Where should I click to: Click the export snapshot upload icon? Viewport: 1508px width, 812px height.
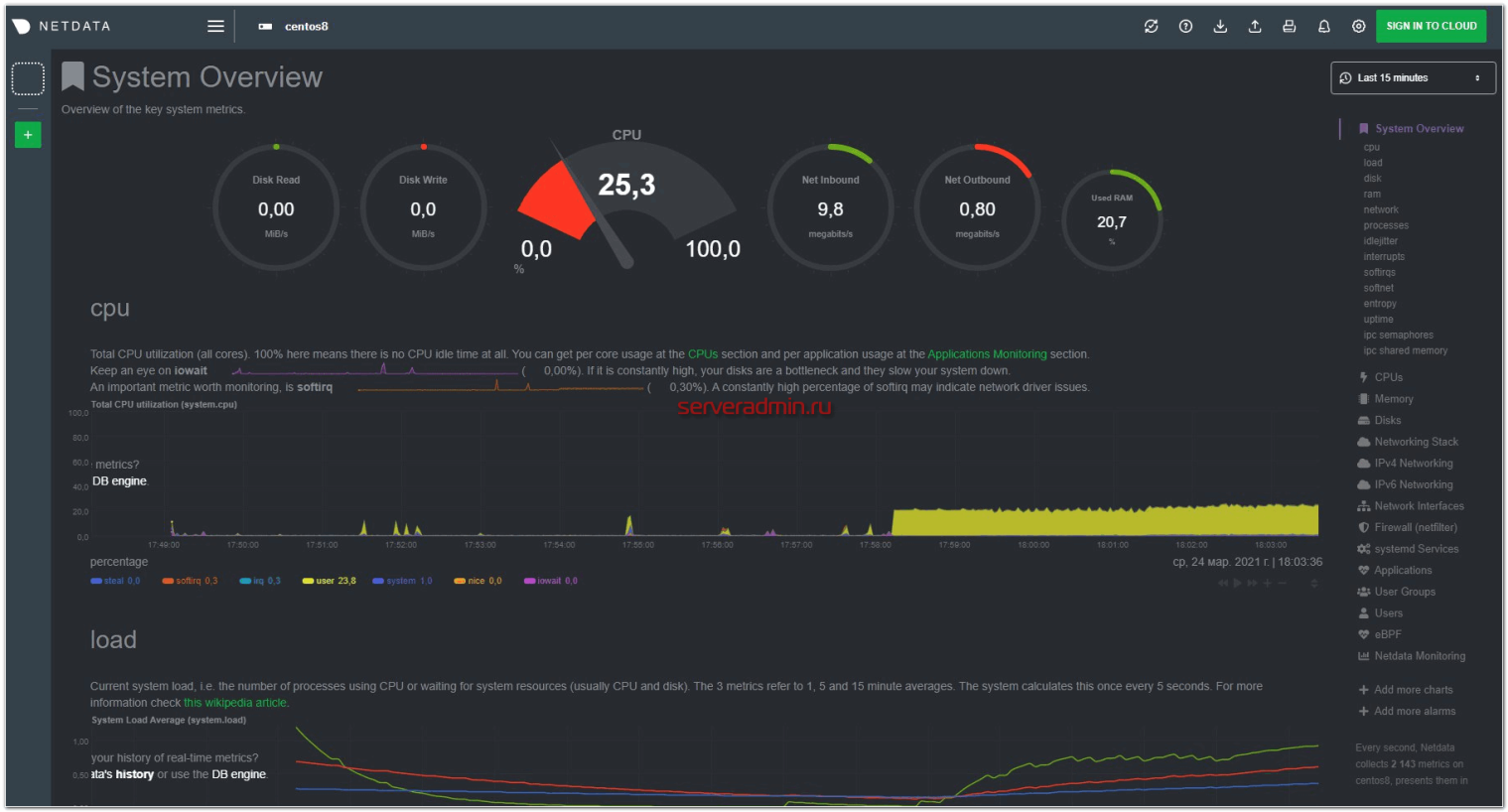(x=1255, y=26)
